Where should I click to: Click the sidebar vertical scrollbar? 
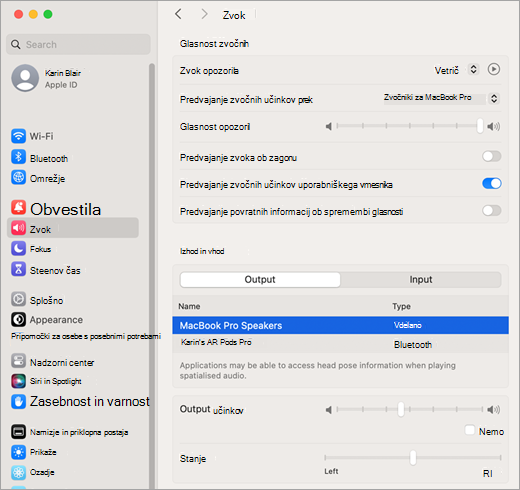(152, 276)
